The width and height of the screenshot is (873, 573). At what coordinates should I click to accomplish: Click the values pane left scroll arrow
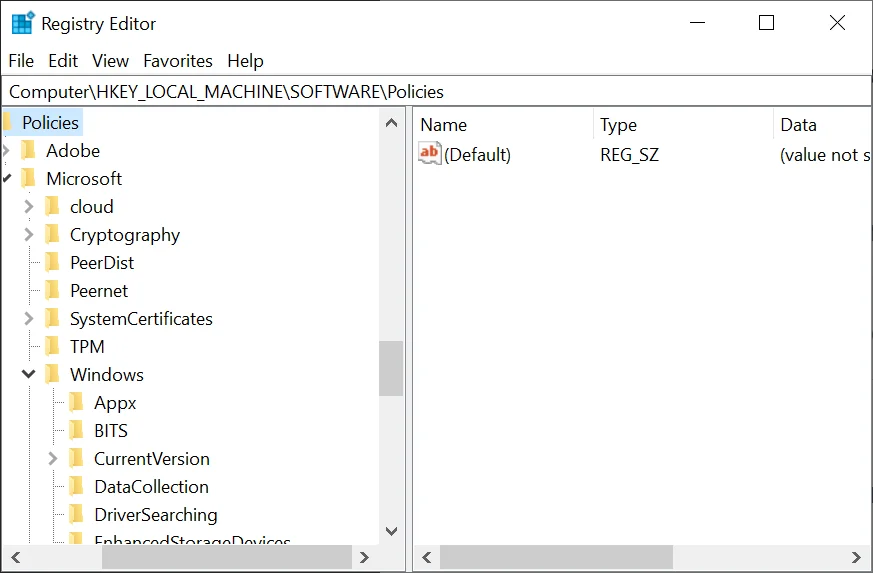pos(427,557)
